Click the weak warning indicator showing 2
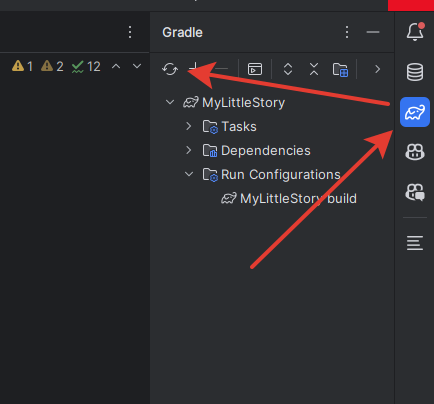Screen dimensions: 434x404 click(x=52, y=66)
